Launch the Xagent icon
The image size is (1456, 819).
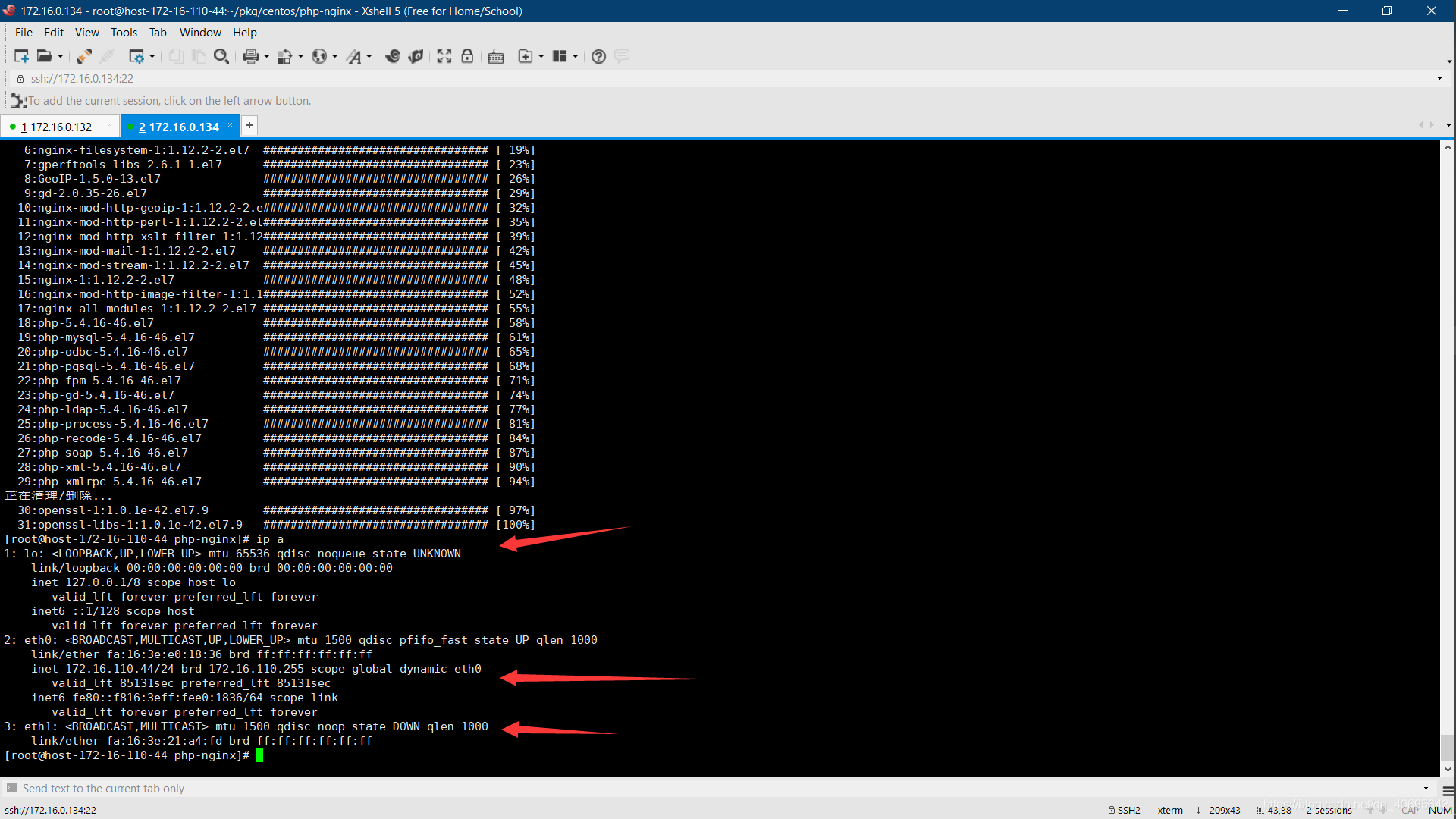(x=416, y=56)
